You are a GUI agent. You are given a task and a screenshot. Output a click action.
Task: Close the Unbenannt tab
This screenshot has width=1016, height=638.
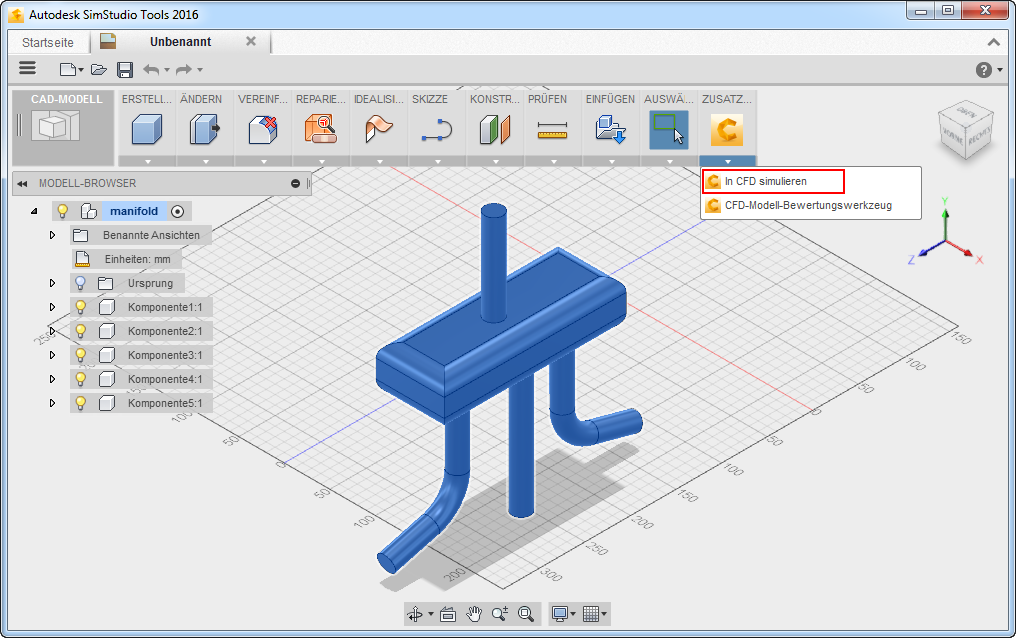pyautogui.click(x=251, y=41)
